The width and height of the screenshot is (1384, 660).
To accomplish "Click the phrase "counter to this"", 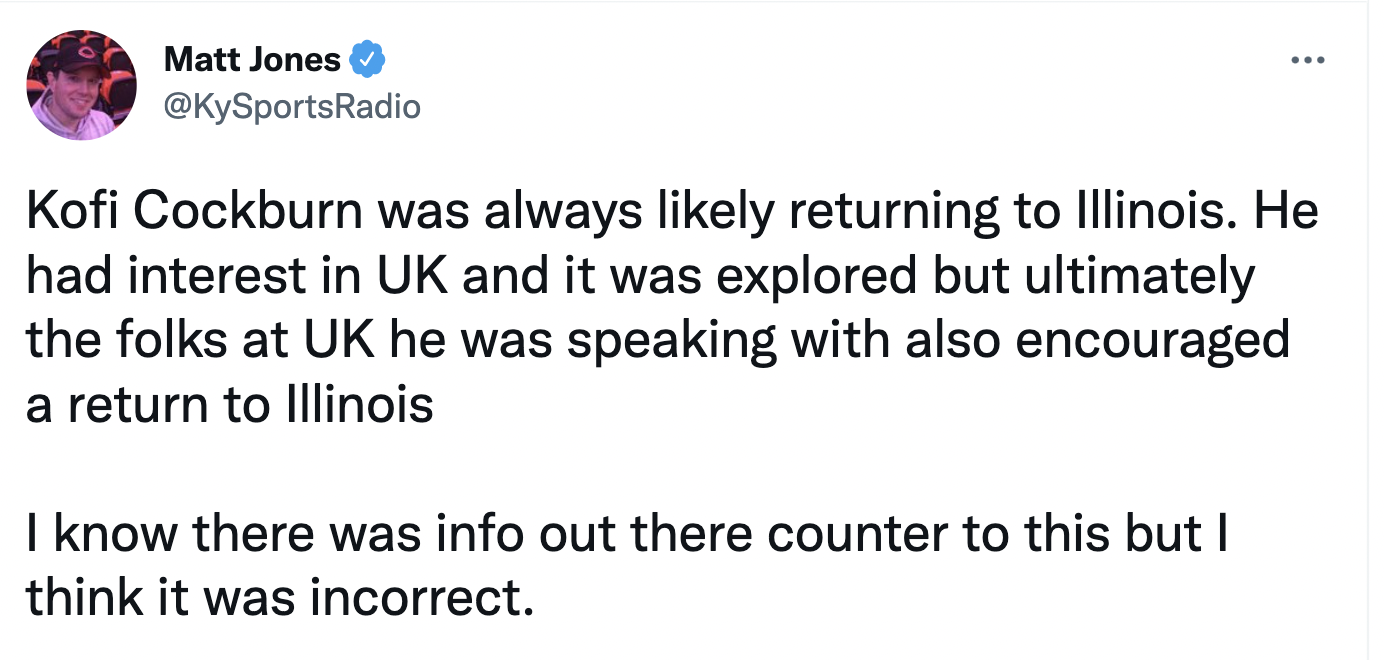I will pos(929,534).
